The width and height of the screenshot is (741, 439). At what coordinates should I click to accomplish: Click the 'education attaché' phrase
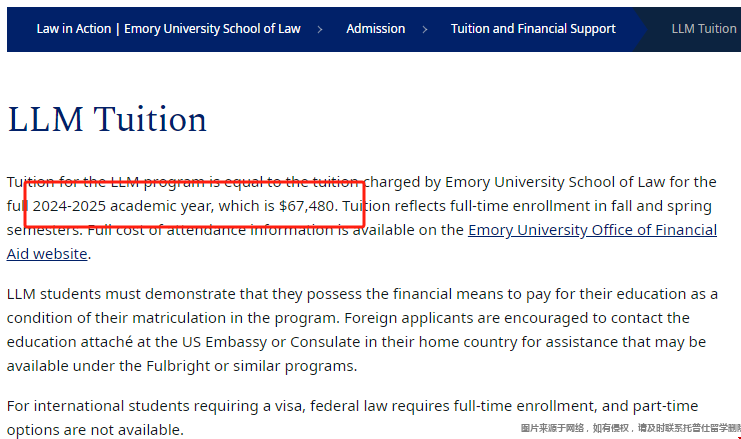70,342
